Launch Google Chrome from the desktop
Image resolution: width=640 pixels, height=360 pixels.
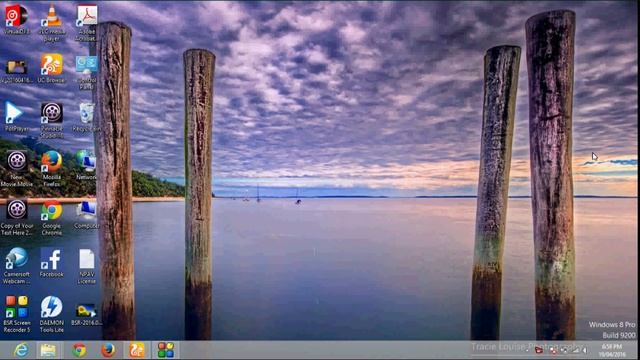(51, 217)
